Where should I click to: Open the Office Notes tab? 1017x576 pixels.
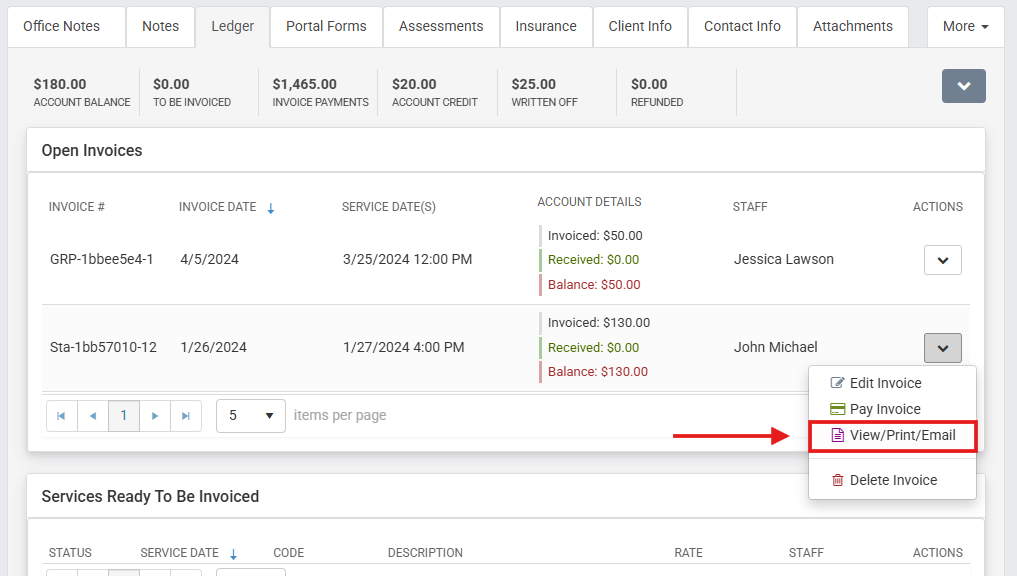[66, 27]
